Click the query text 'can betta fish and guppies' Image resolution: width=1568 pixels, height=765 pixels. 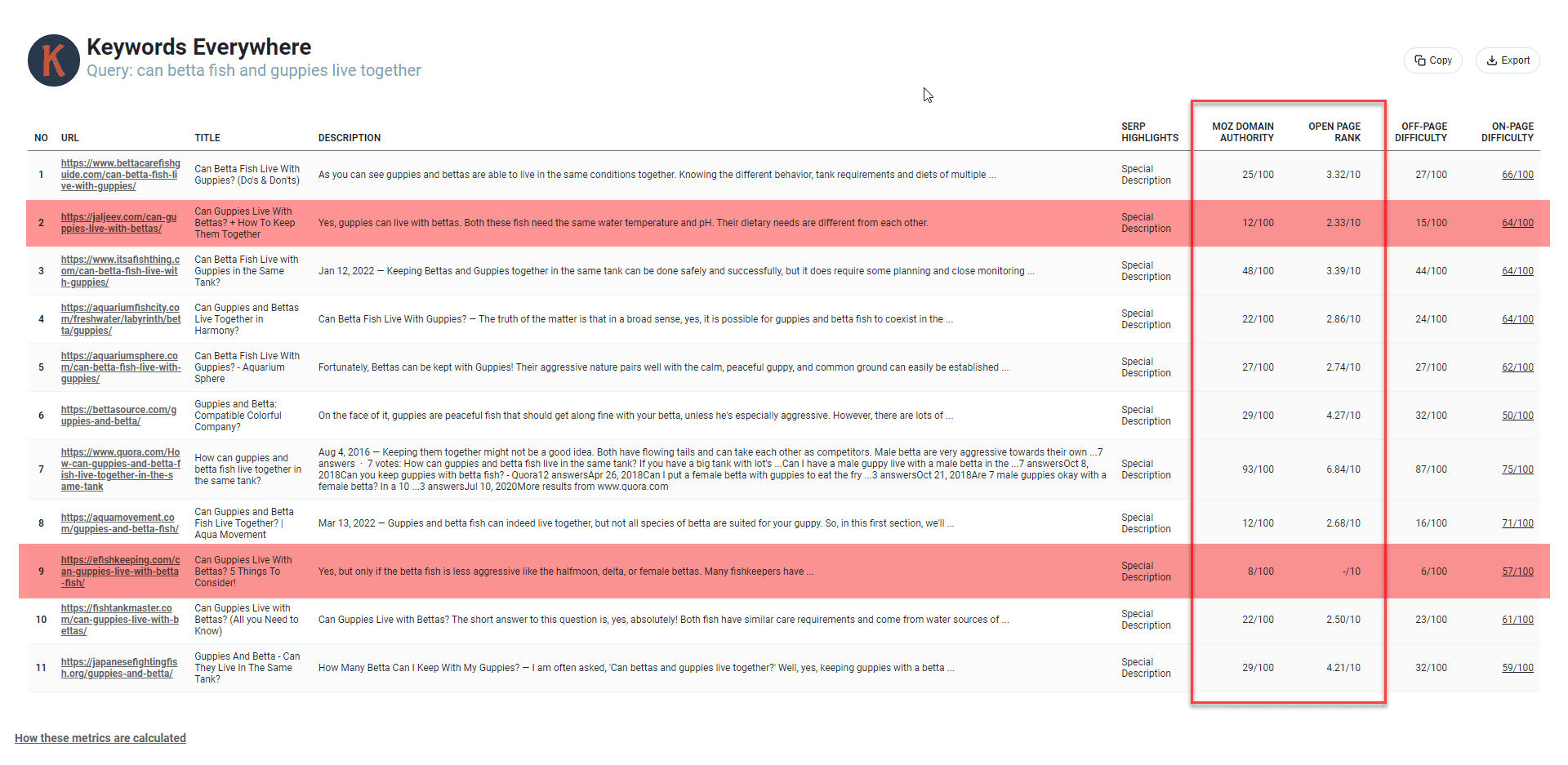click(237, 70)
